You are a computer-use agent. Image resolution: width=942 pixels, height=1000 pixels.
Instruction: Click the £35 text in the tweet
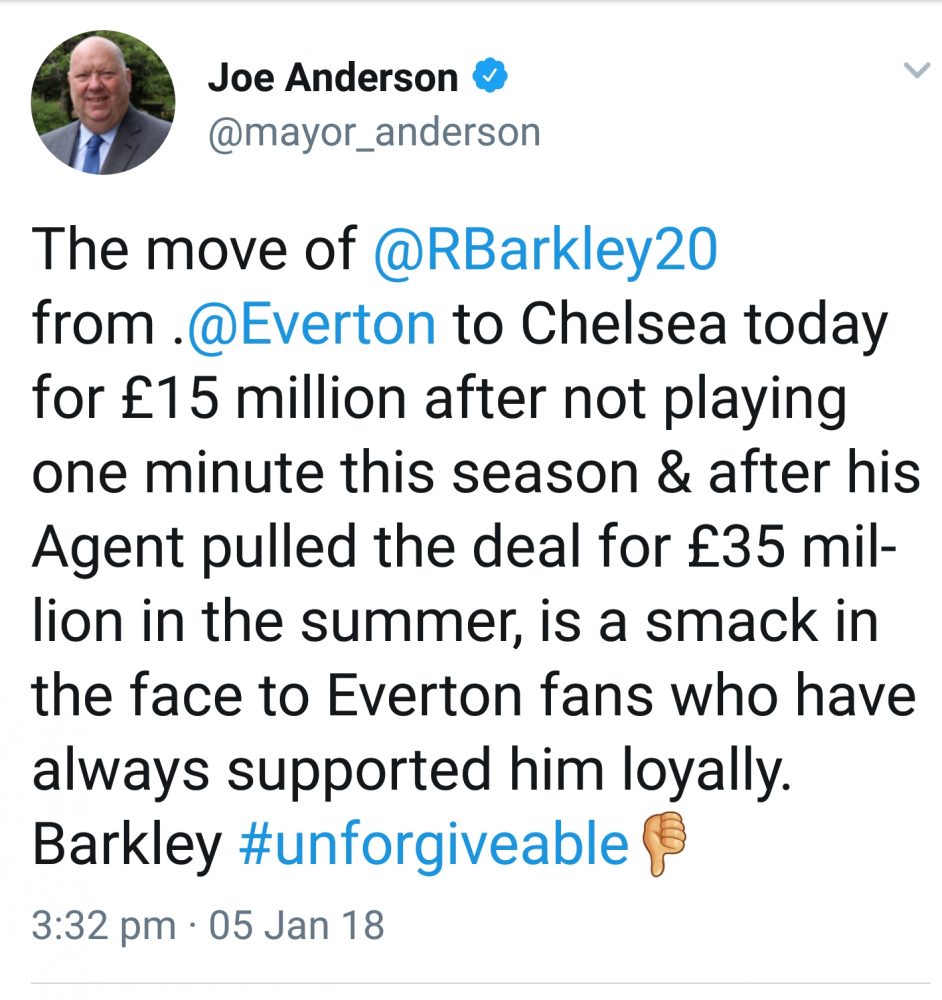(737, 548)
